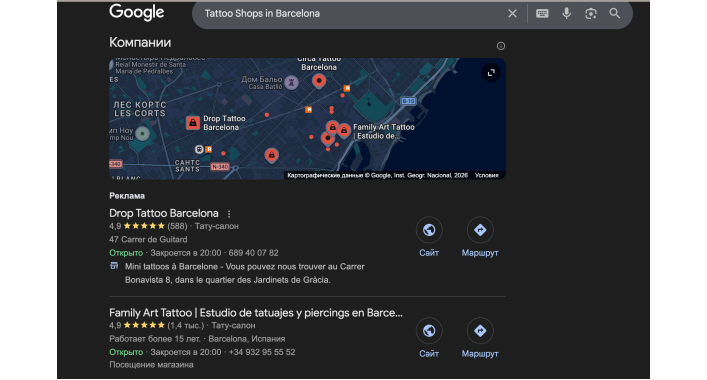Open the Family Art Tattoo website (Сайт)
Image resolution: width=707 pixels, height=380 pixels.
pos(429,339)
